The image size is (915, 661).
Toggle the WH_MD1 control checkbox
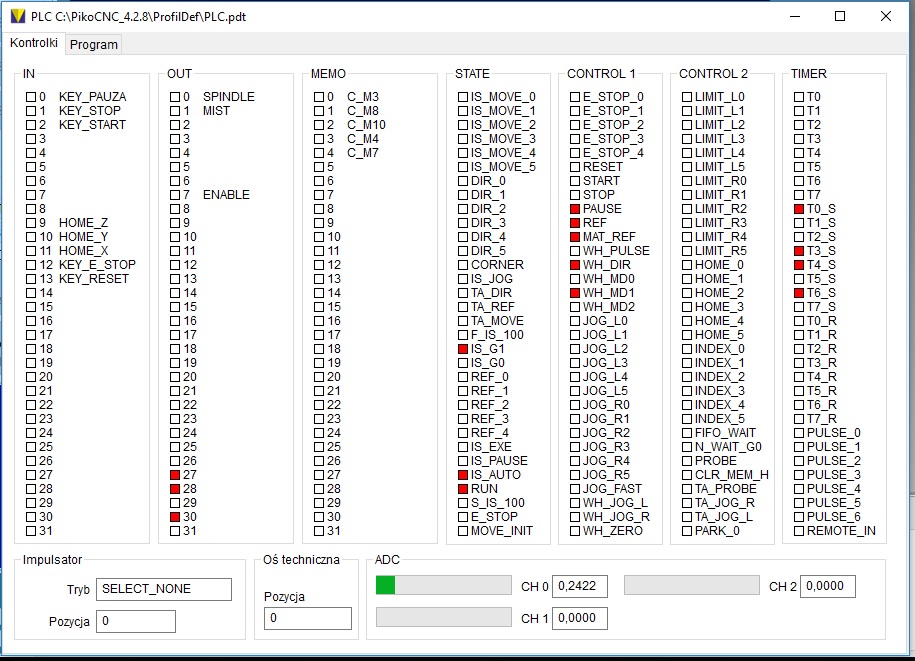(575, 293)
